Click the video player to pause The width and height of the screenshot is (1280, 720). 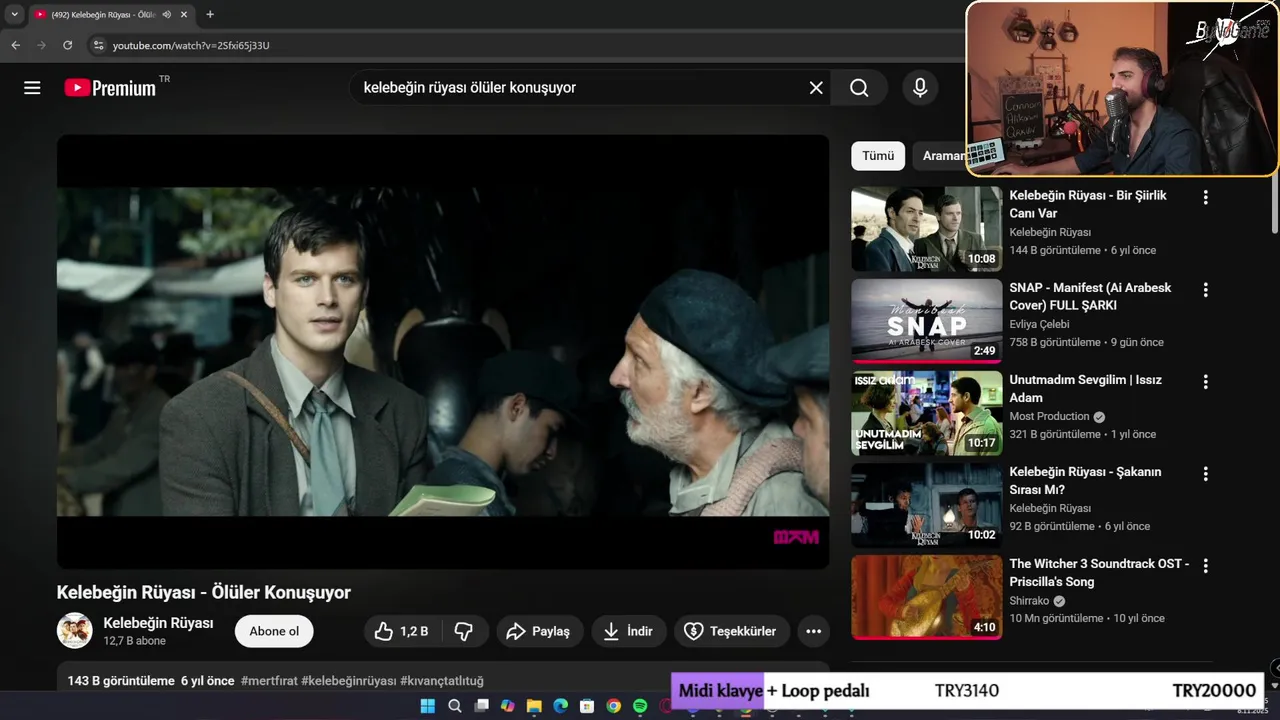click(x=443, y=352)
